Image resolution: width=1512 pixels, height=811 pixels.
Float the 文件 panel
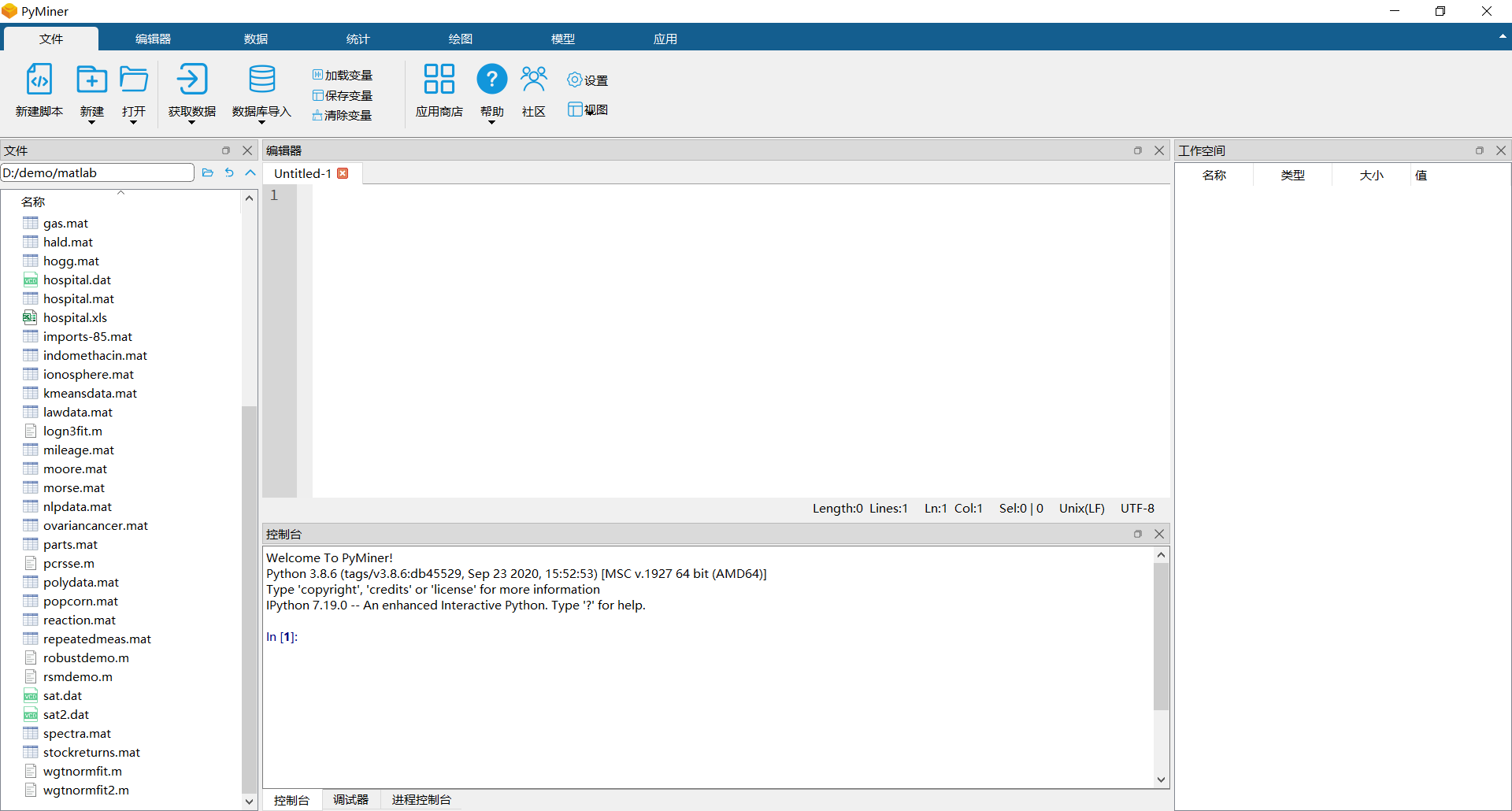coord(226,150)
